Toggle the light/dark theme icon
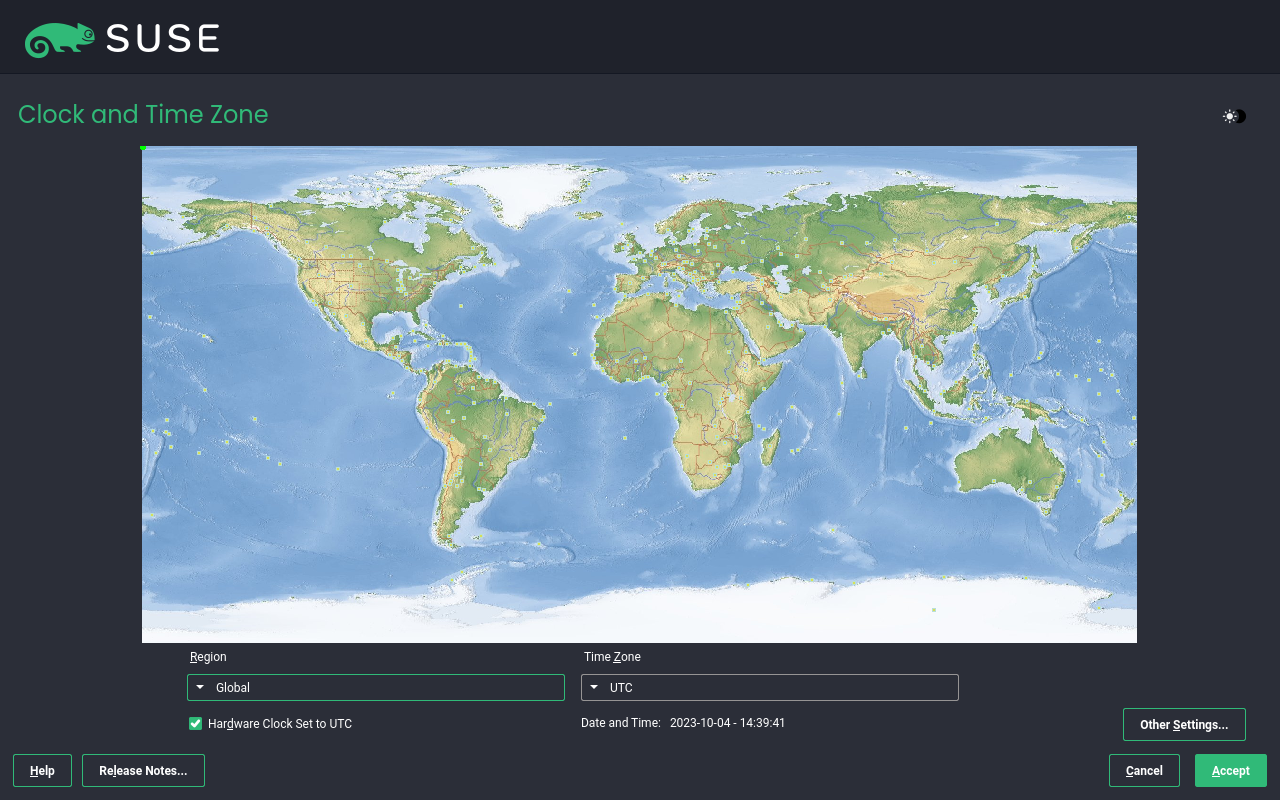Screen dimensions: 1280x800 [x=1234, y=117]
